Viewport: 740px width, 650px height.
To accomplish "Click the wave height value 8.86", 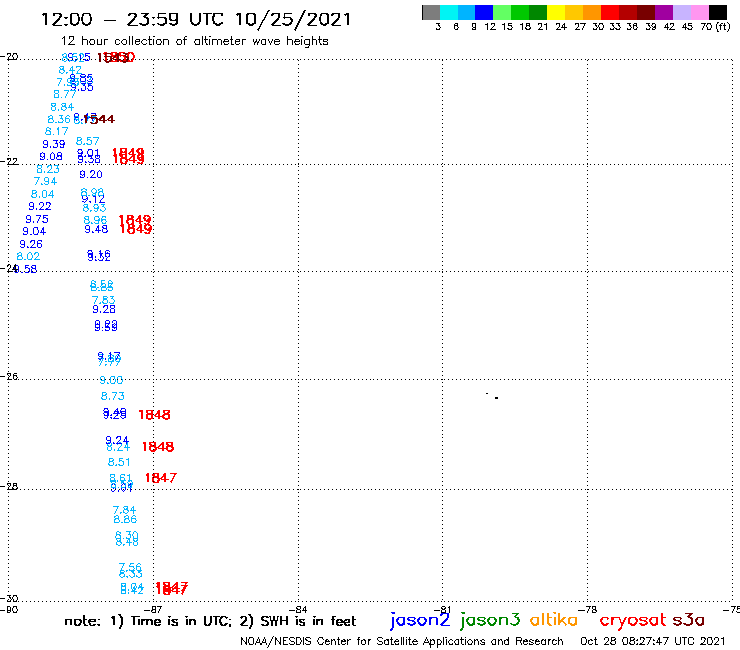I will pos(125,519).
